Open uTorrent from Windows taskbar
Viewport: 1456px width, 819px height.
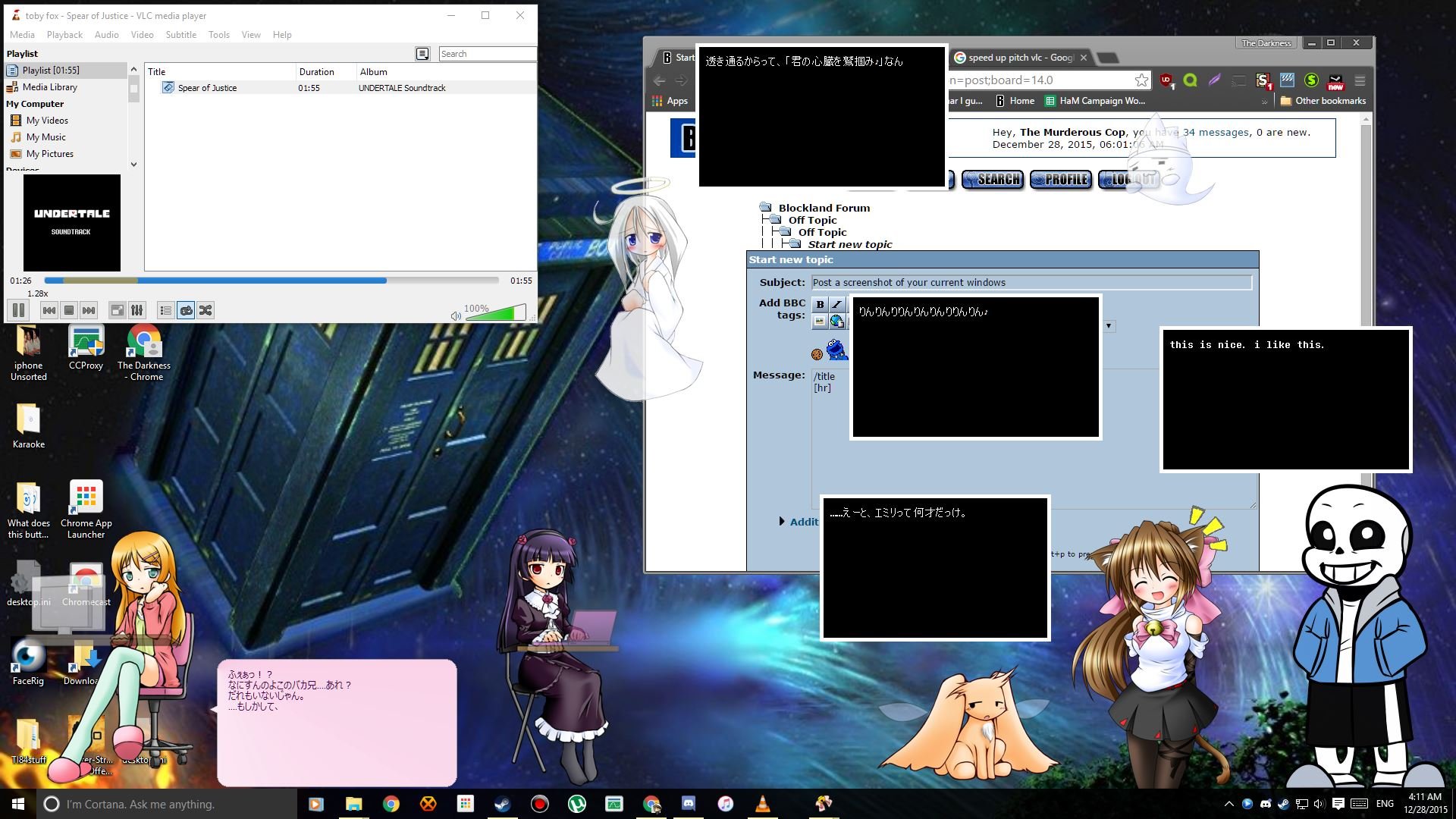point(576,804)
